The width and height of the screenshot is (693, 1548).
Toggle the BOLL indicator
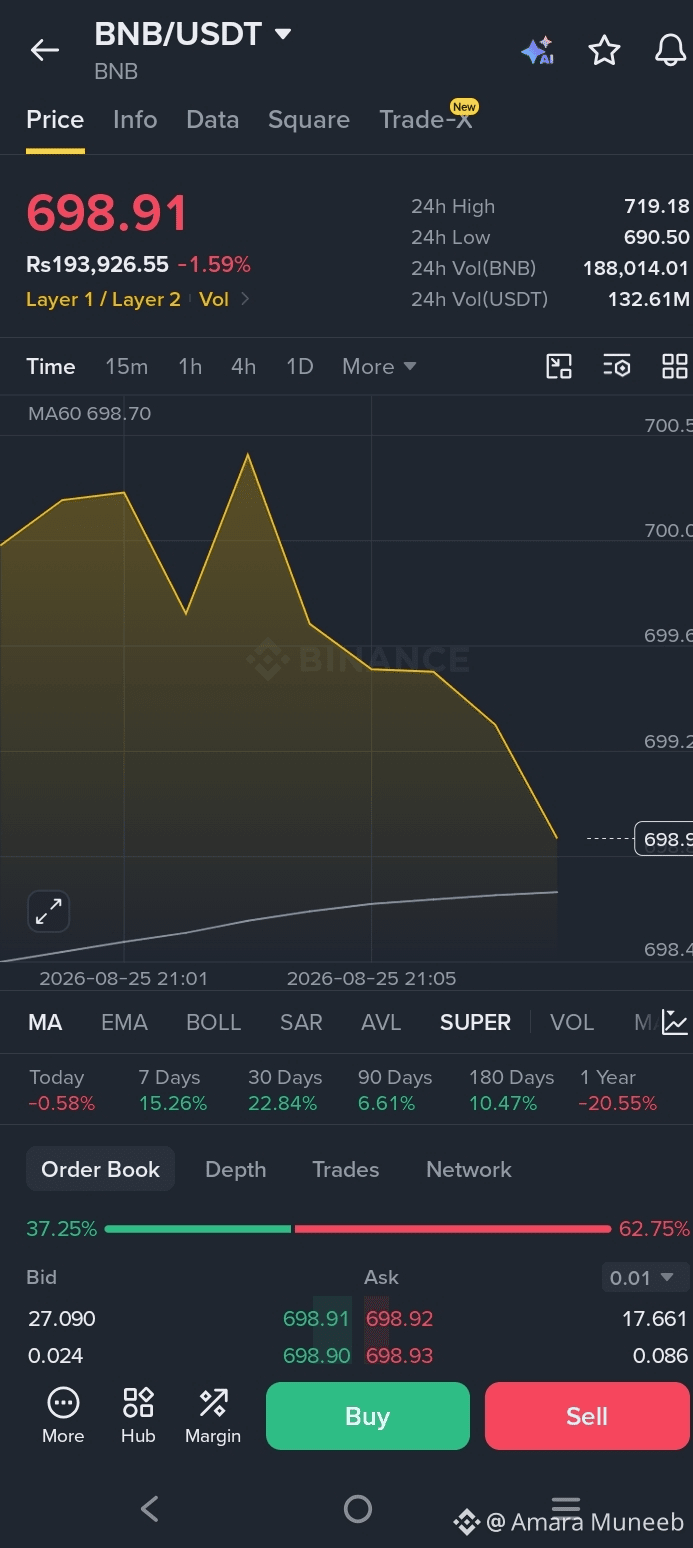click(214, 1022)
